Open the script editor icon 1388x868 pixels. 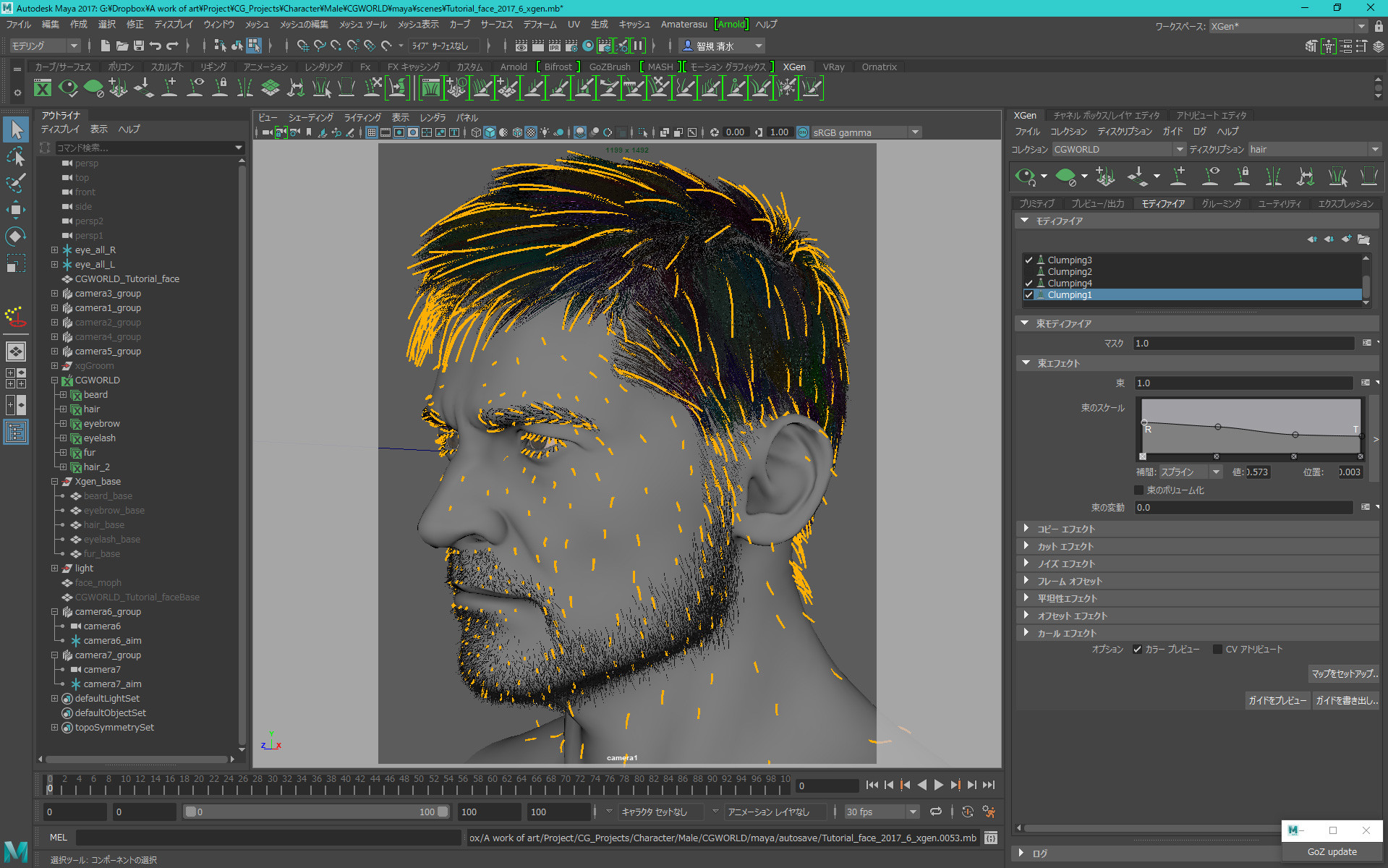point(991,838)
